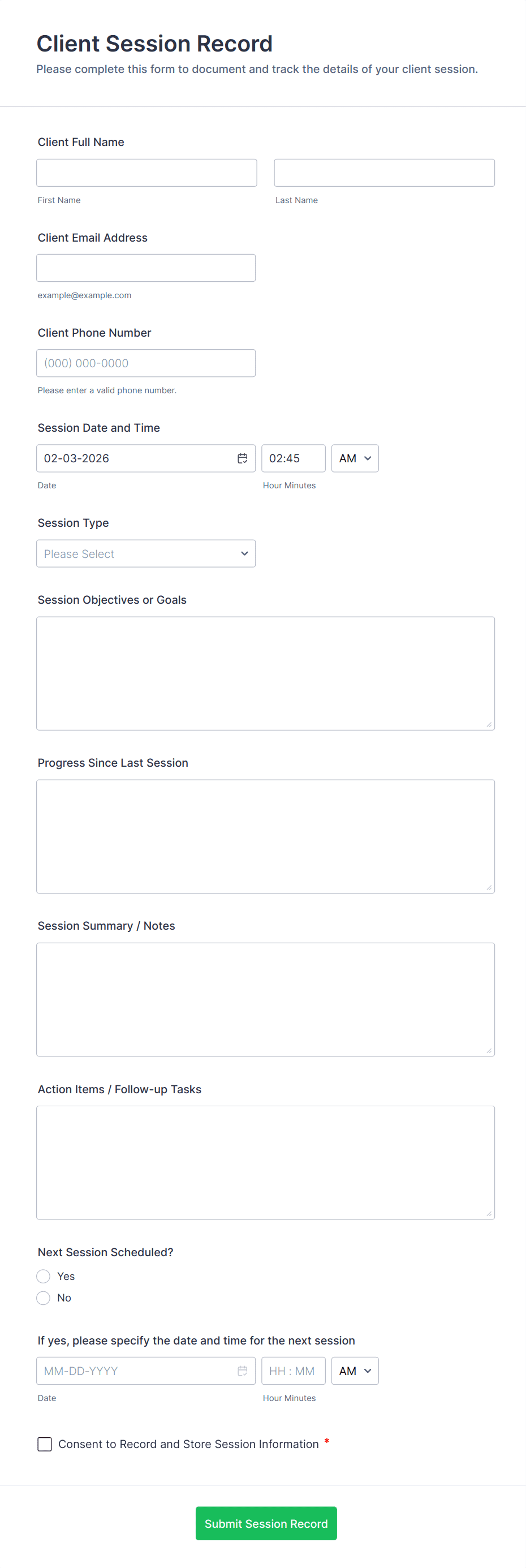Click the Session Objectives or Goals textarea

(265, 673)
